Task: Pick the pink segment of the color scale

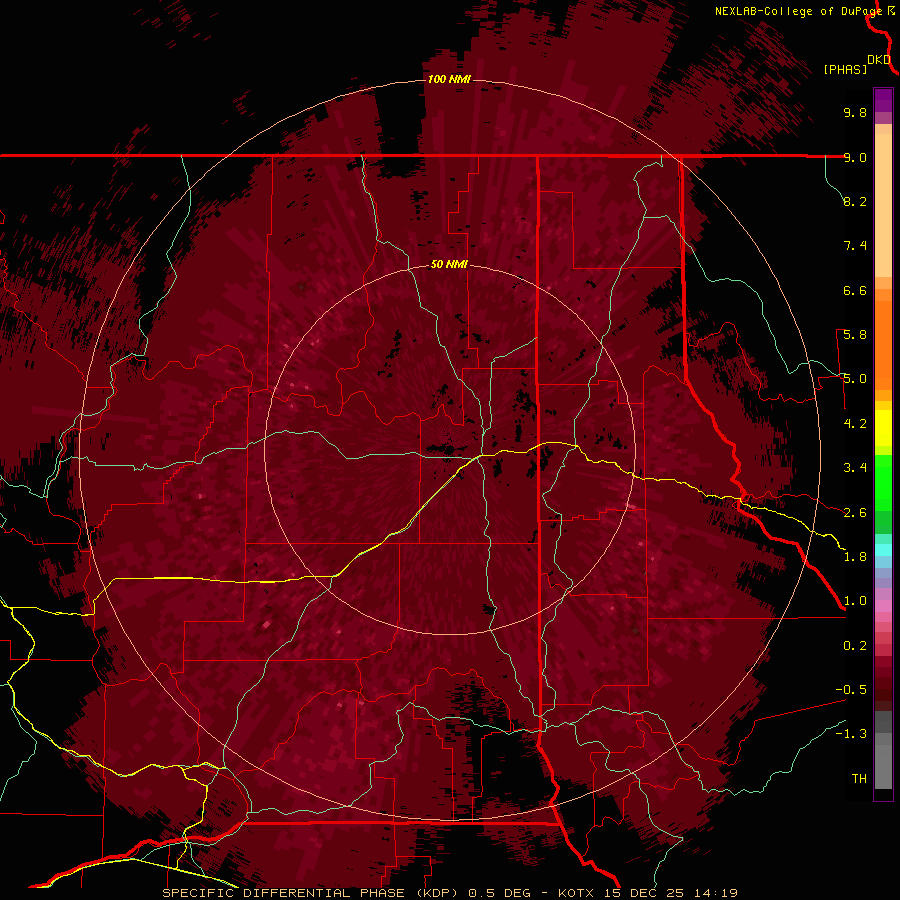Action: 883,606
